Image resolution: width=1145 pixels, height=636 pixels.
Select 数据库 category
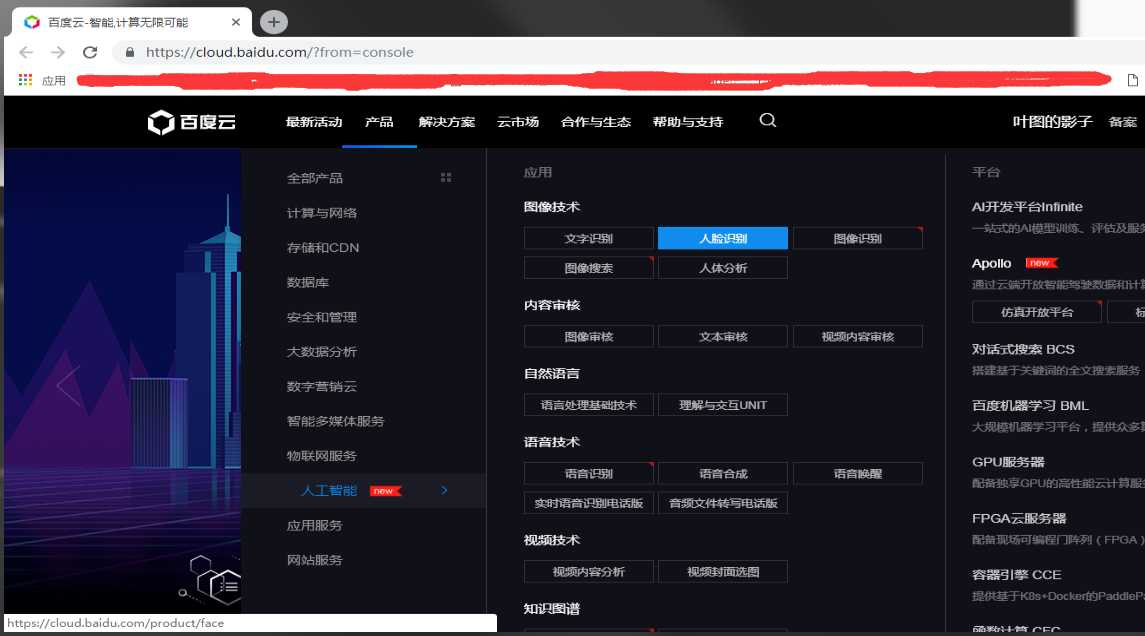pyautogui.click(x=307, y=283)
